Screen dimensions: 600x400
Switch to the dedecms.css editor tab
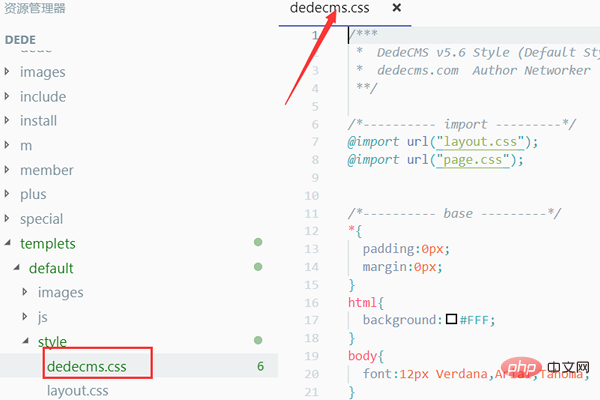tap(329, 8)
